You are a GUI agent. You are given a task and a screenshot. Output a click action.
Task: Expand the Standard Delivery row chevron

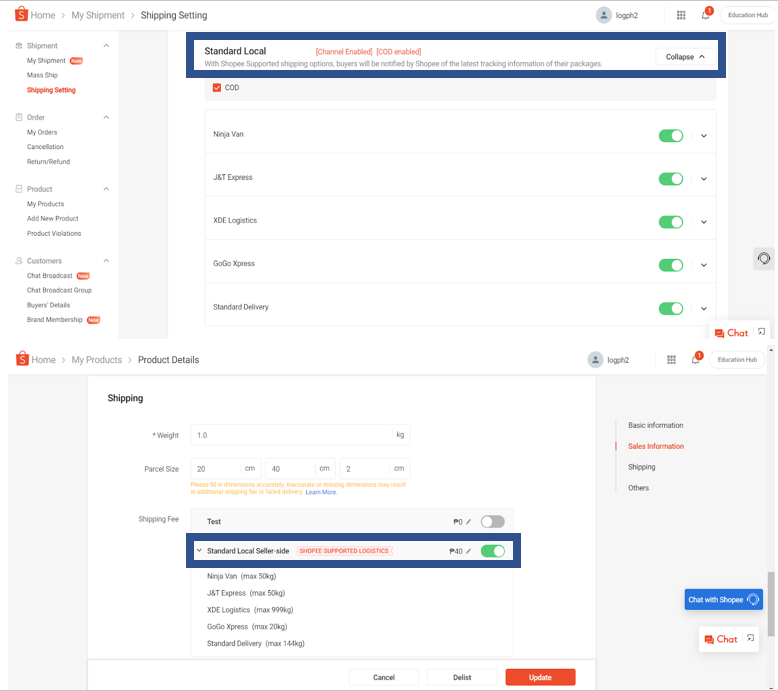coord(704,309)
